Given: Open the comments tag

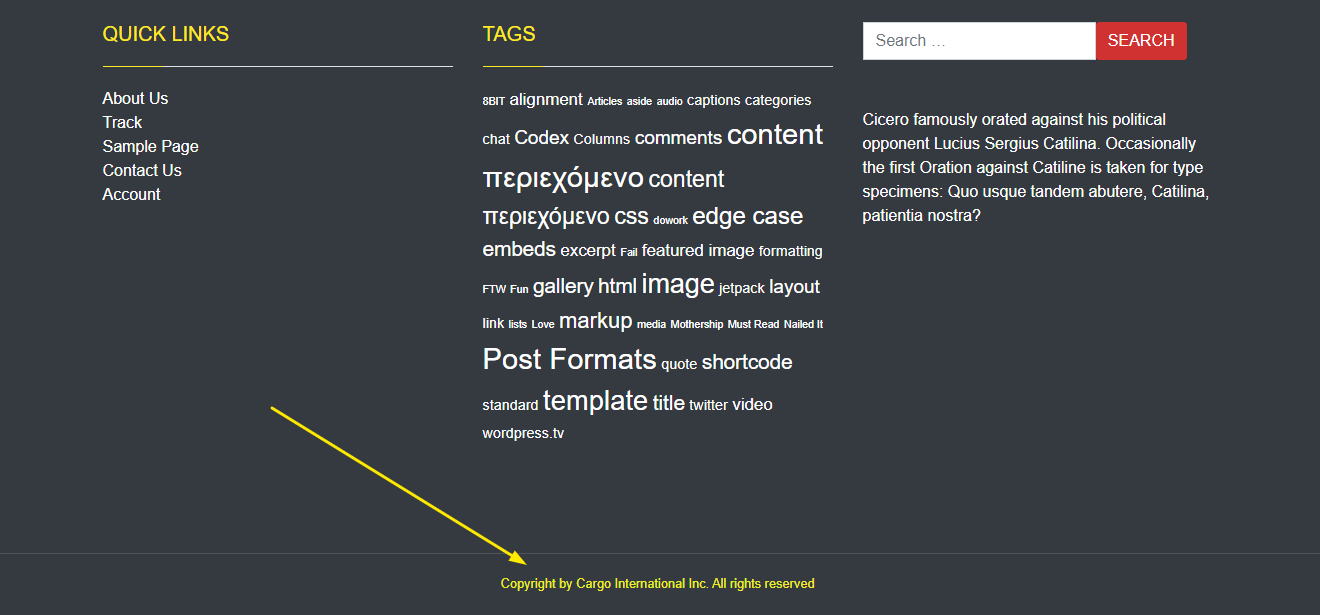Looking at the screenshot, I should [678, 138].
